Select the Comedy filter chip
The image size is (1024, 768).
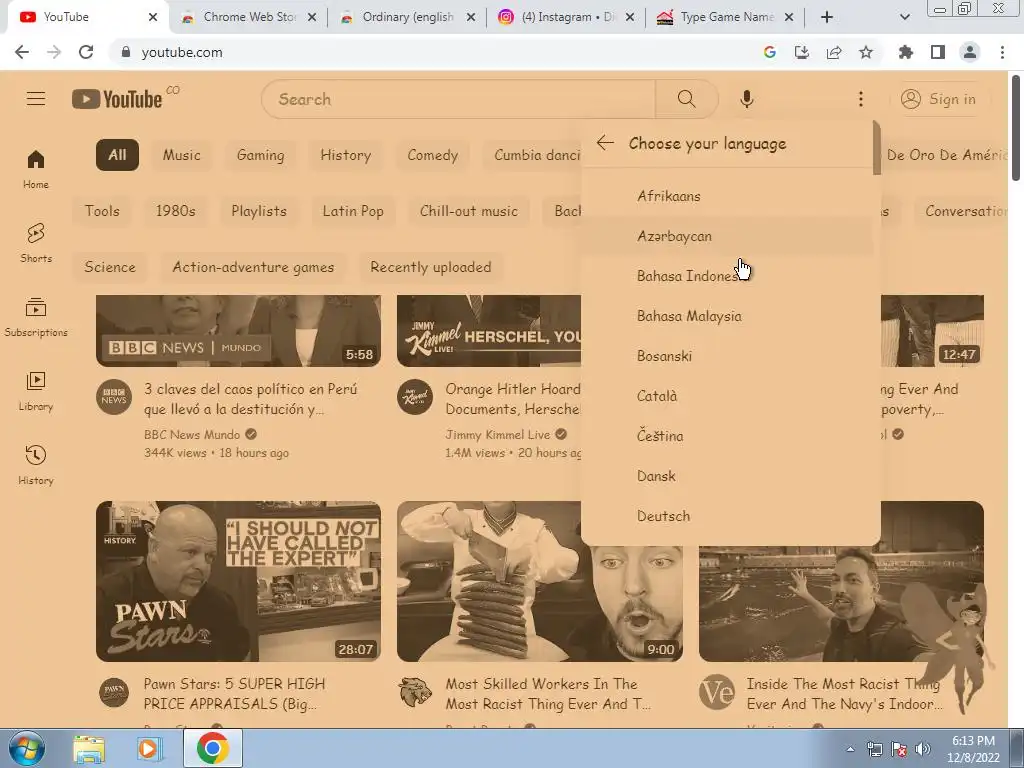[432, 155]
